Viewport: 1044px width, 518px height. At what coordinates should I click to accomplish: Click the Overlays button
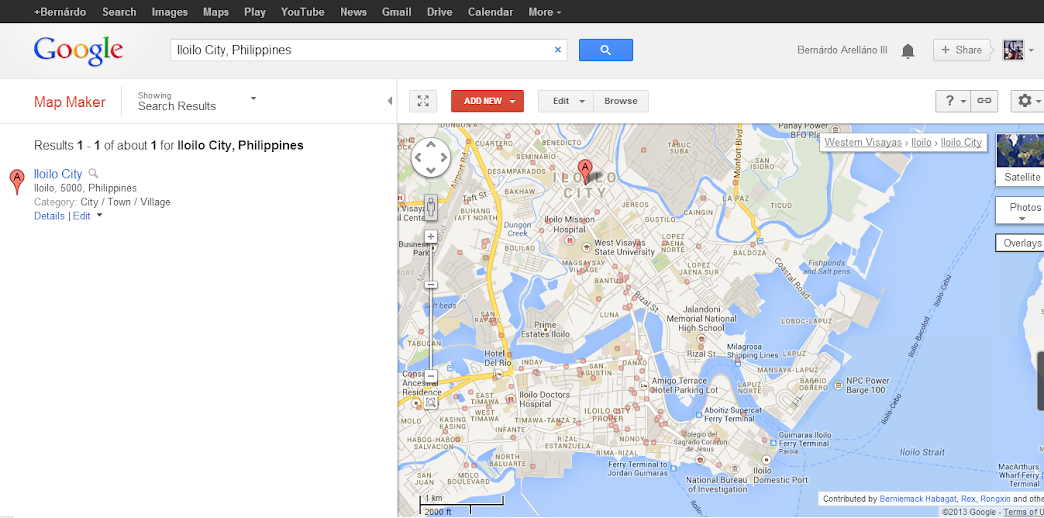pyautogui.click(x=1022, y=243)
